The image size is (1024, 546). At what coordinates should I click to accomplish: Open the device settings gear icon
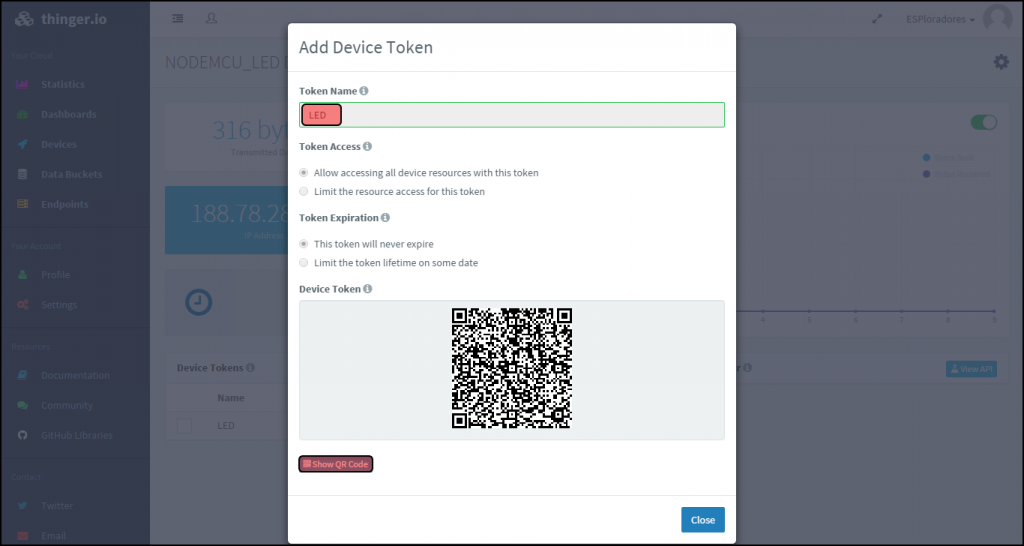pyautogui.click(x=1001, y=62)
